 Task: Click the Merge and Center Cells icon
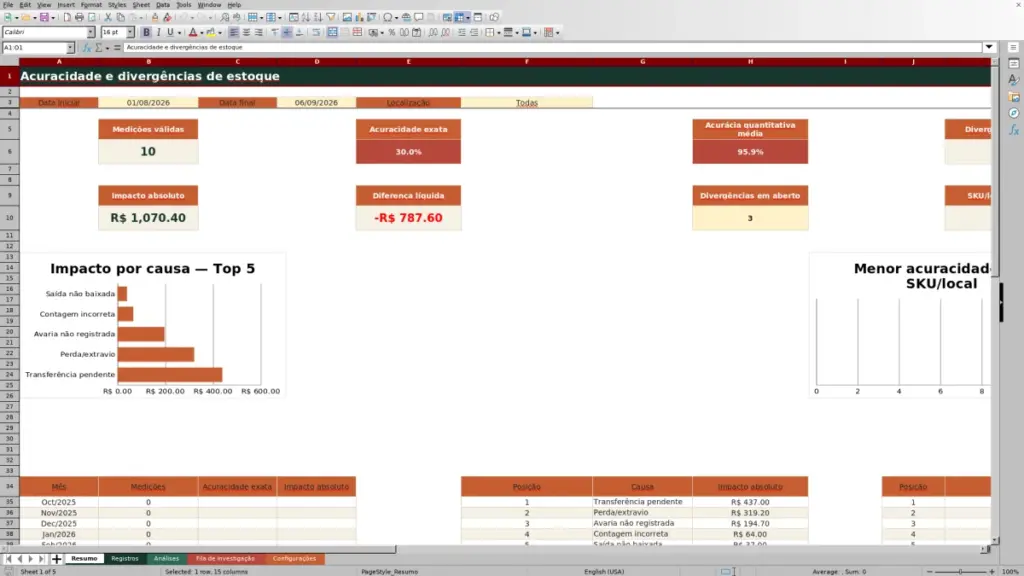(x=332, y=33)
